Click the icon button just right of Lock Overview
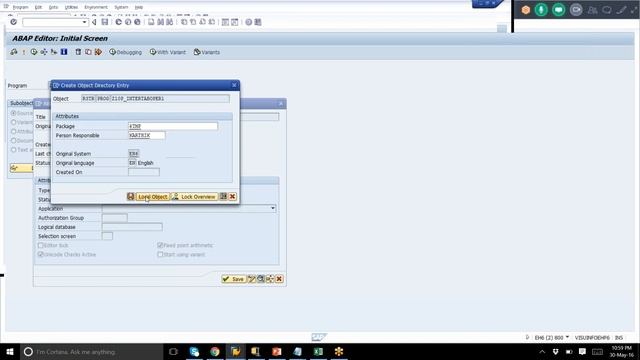 (223, 197)
